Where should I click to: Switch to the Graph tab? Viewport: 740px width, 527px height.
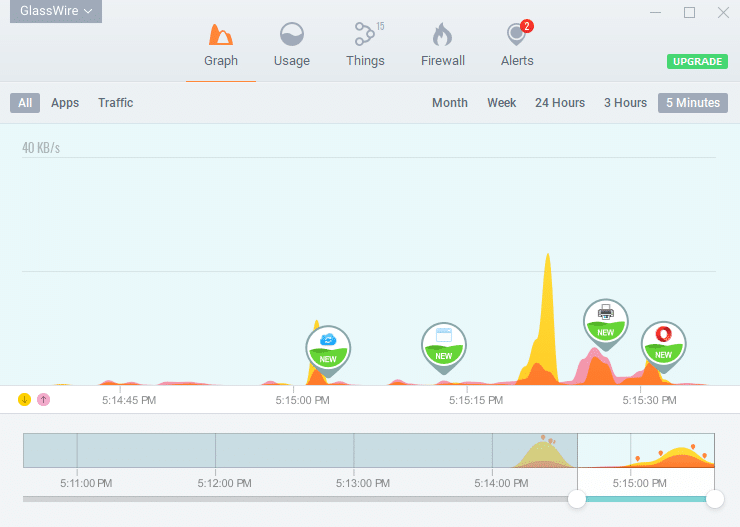(x=221, y=46)
